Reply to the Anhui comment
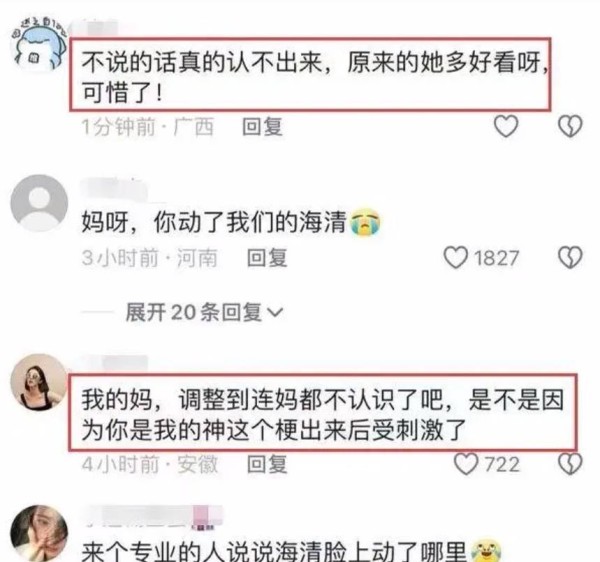The height and width of the screenshot is (562, 600). point(267,464)
